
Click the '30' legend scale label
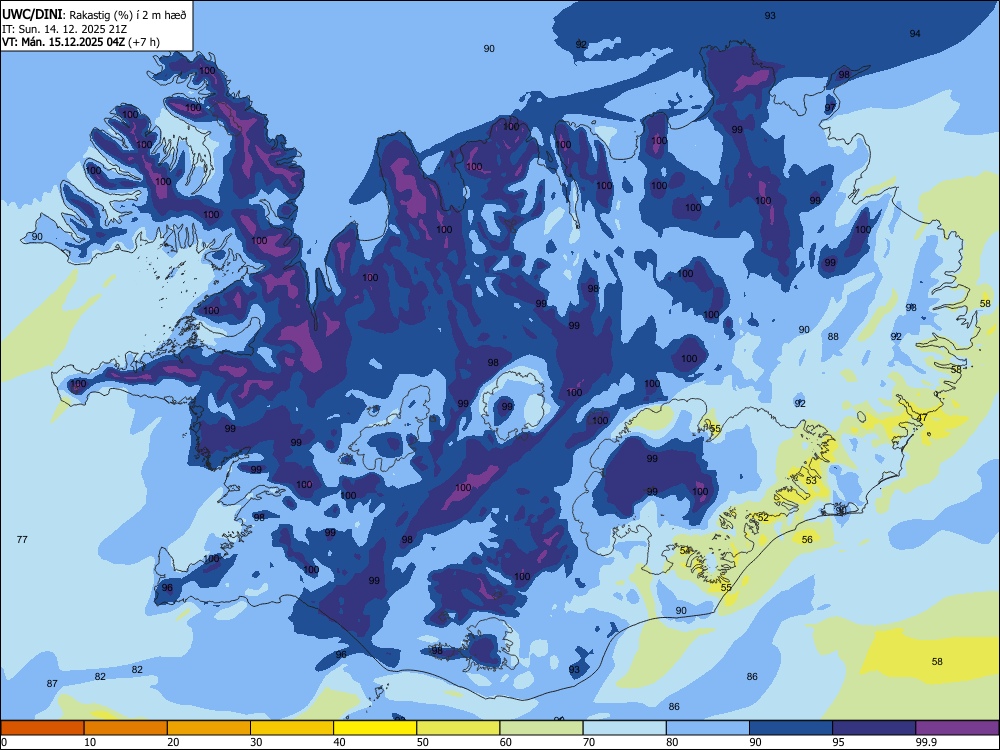[x=256, y=742]
